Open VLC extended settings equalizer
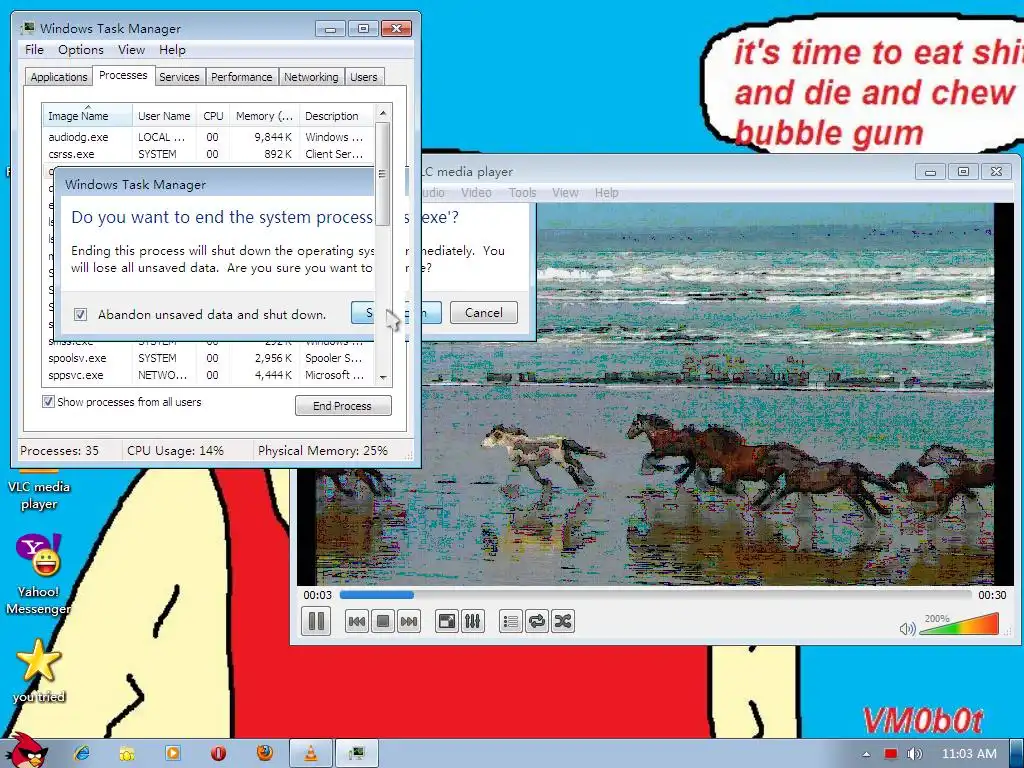 pos(472,621)
